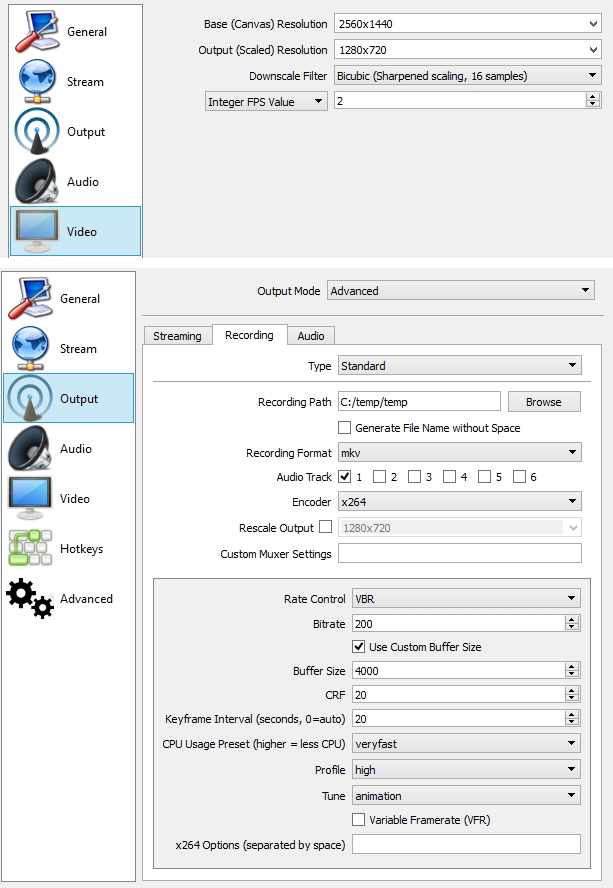The width and height of the screenshot is (613, 888).
Task: Enable Audio Track 3 checkbox
Action: point(415,476)
